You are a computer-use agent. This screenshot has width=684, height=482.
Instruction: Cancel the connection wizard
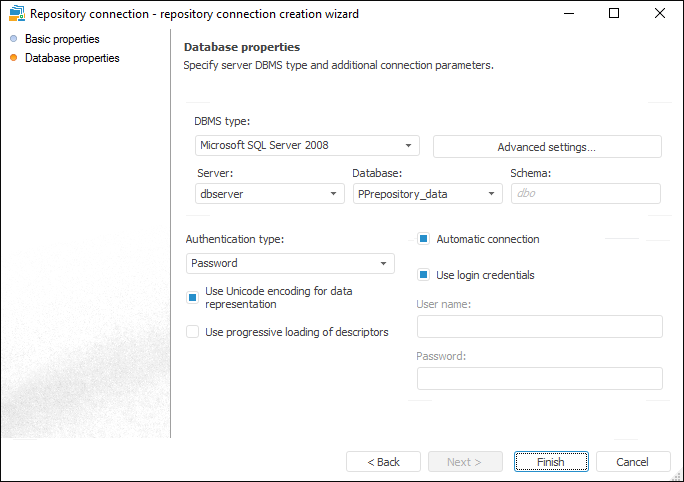(x=633, y=462)
